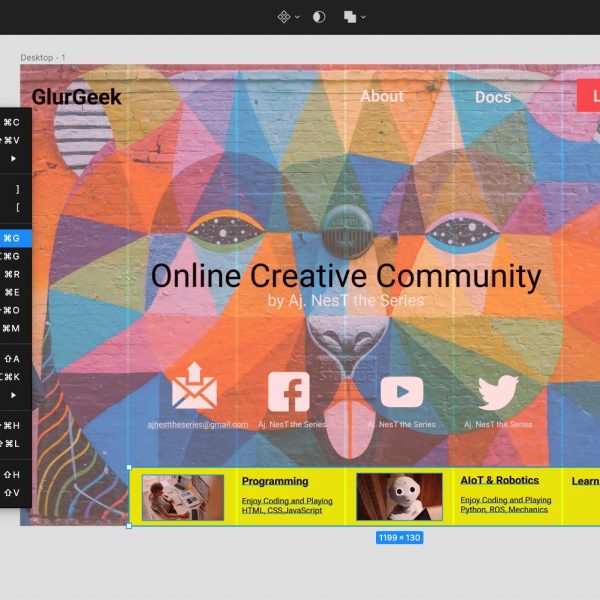Expand the submenu arrow below ⌘V
600x600 pixels.
(13, 158)
